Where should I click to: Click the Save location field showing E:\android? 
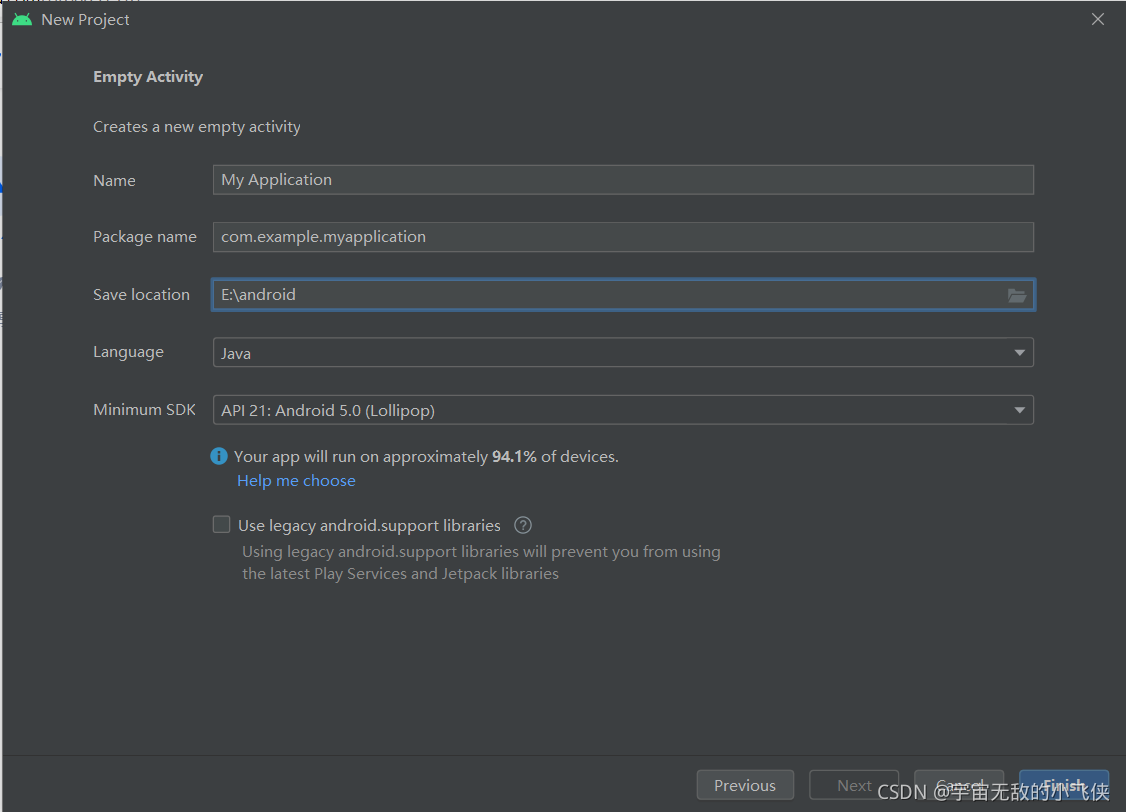coord(623,295)
